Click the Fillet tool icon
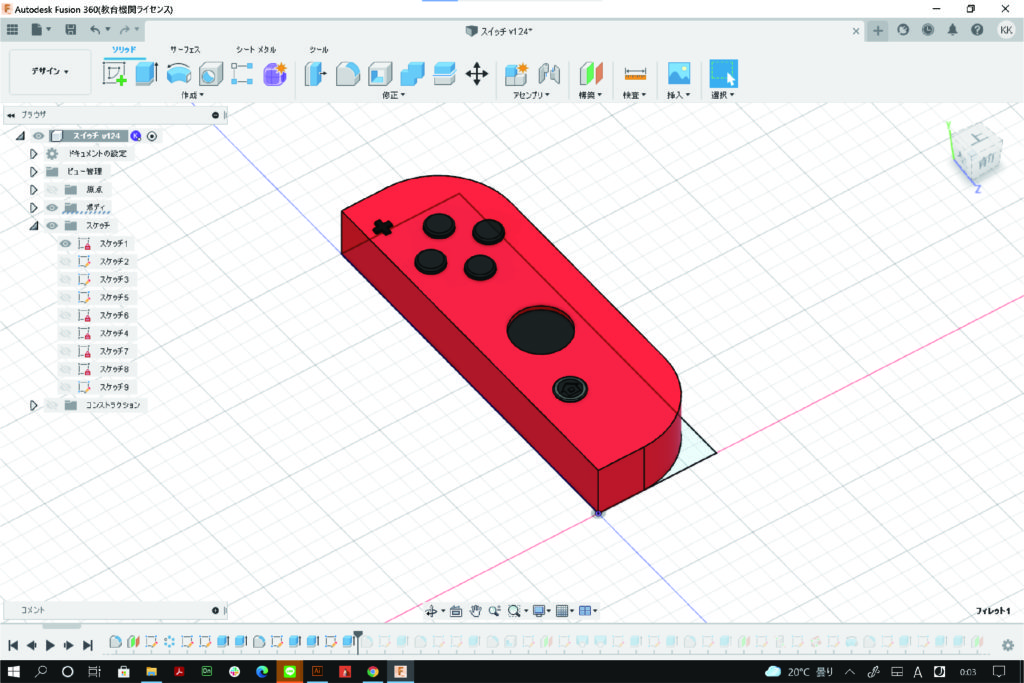The height and width of the screenshot is (683, 1024). (x=347, y=73)
